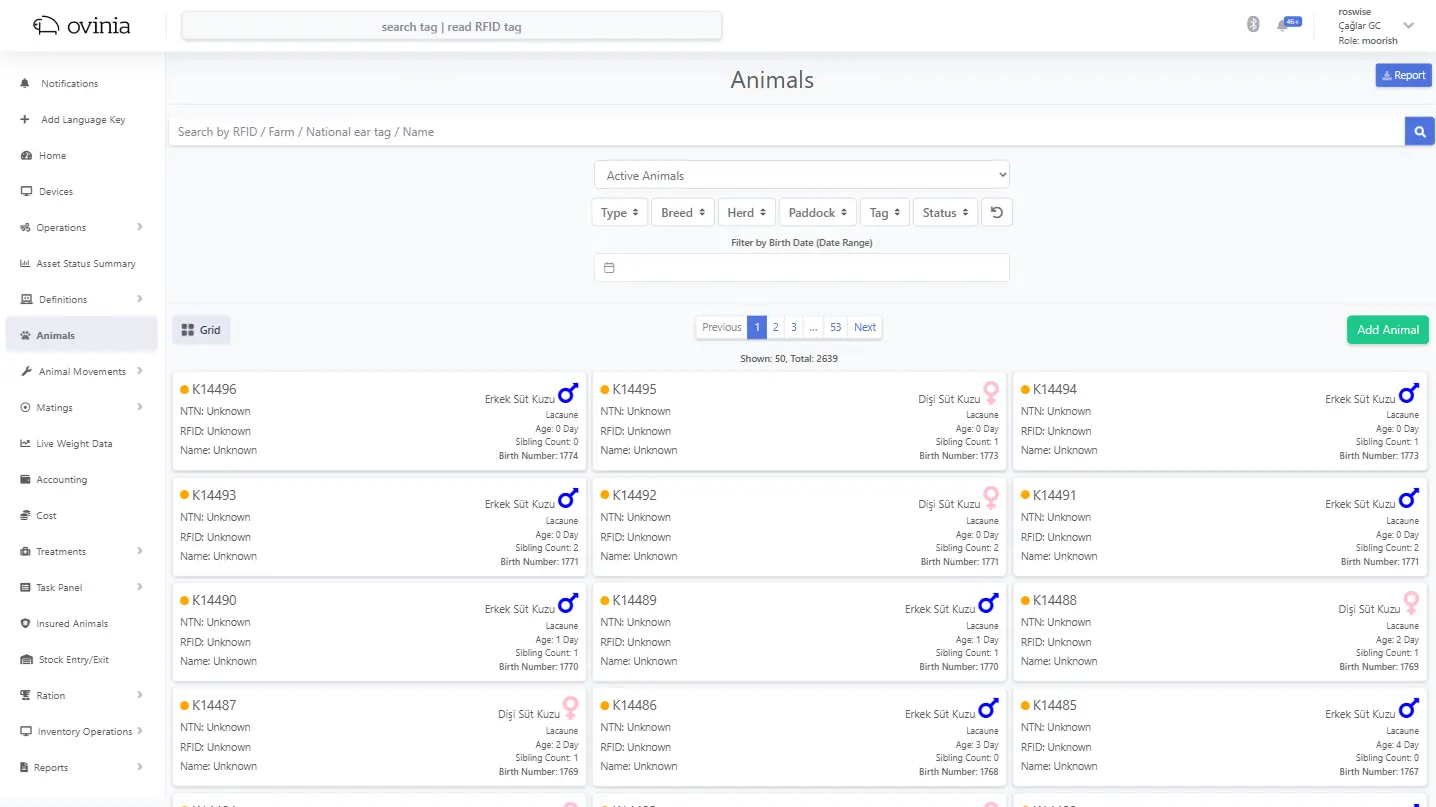Jump to page 53 in pagination
1436x807 pixels.
836,327
